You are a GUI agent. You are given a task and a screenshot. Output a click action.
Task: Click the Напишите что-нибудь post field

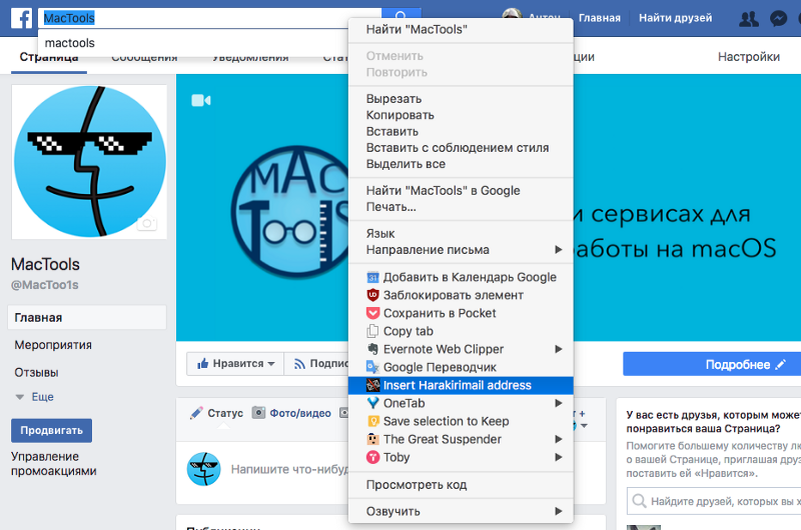tap(289, 469)
